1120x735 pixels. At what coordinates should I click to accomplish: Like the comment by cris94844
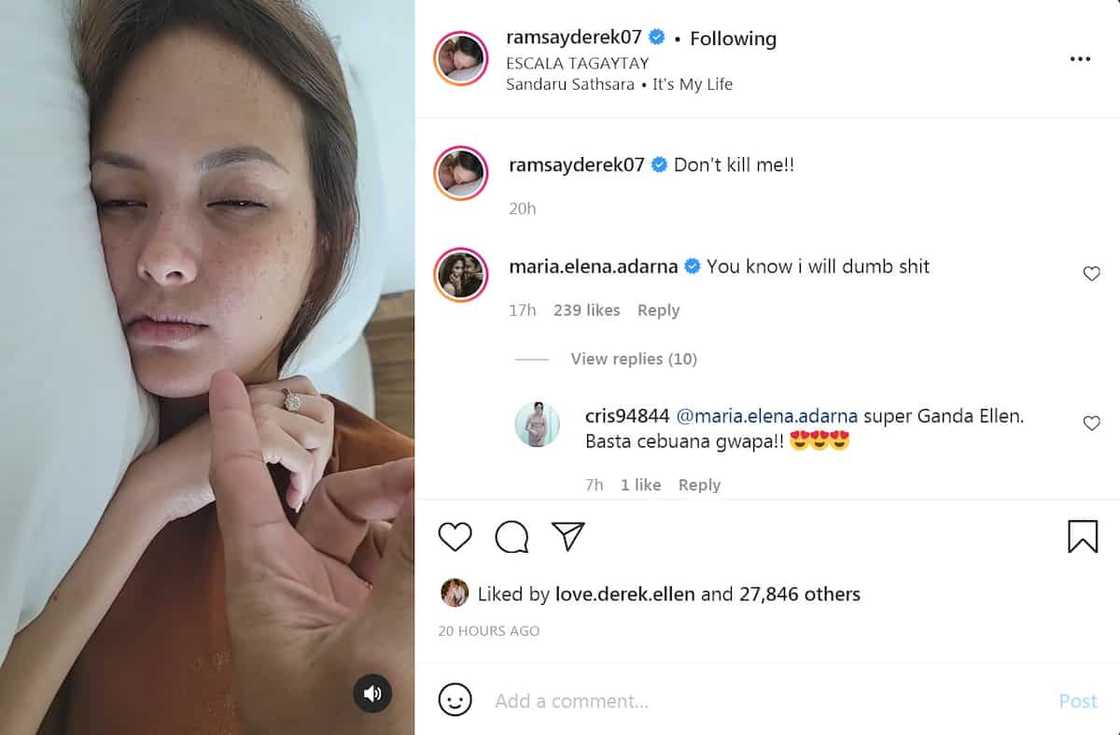tap(1091, 423)
